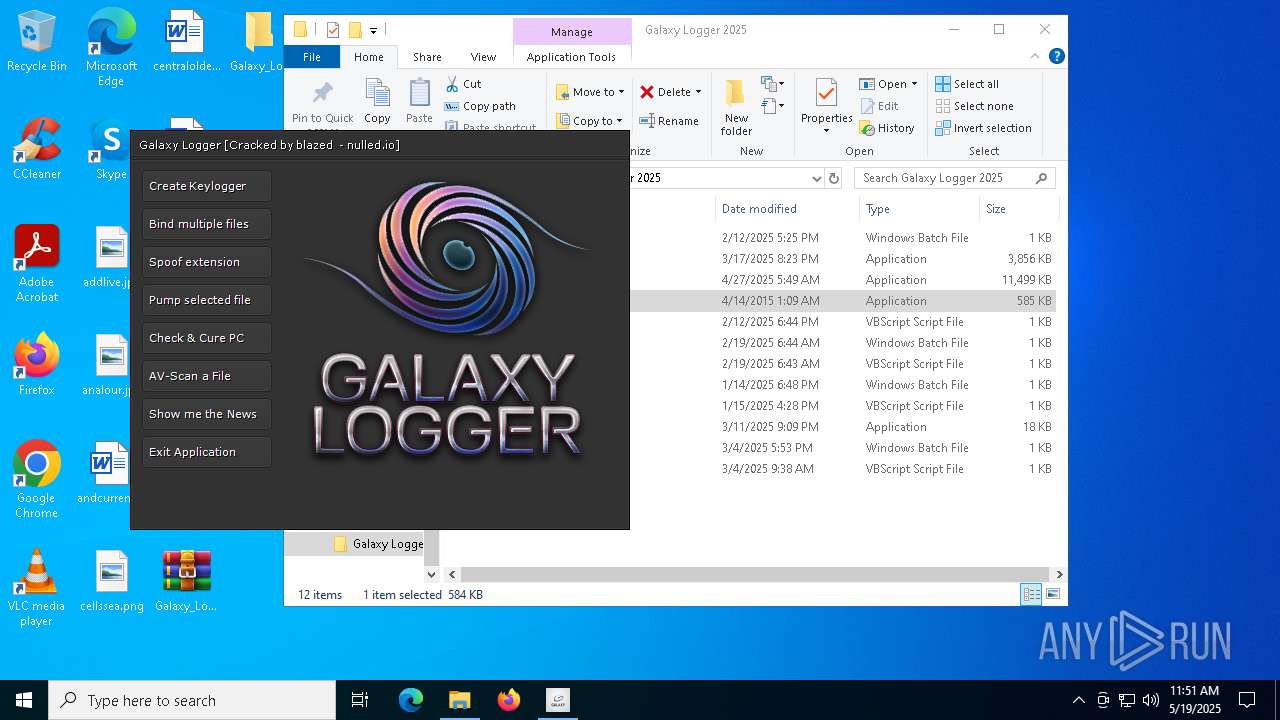The width and height of the screenshot is (1280, 720).
Task: Open CCleaner desktop shortcut
Action: (x=37, y=150)
